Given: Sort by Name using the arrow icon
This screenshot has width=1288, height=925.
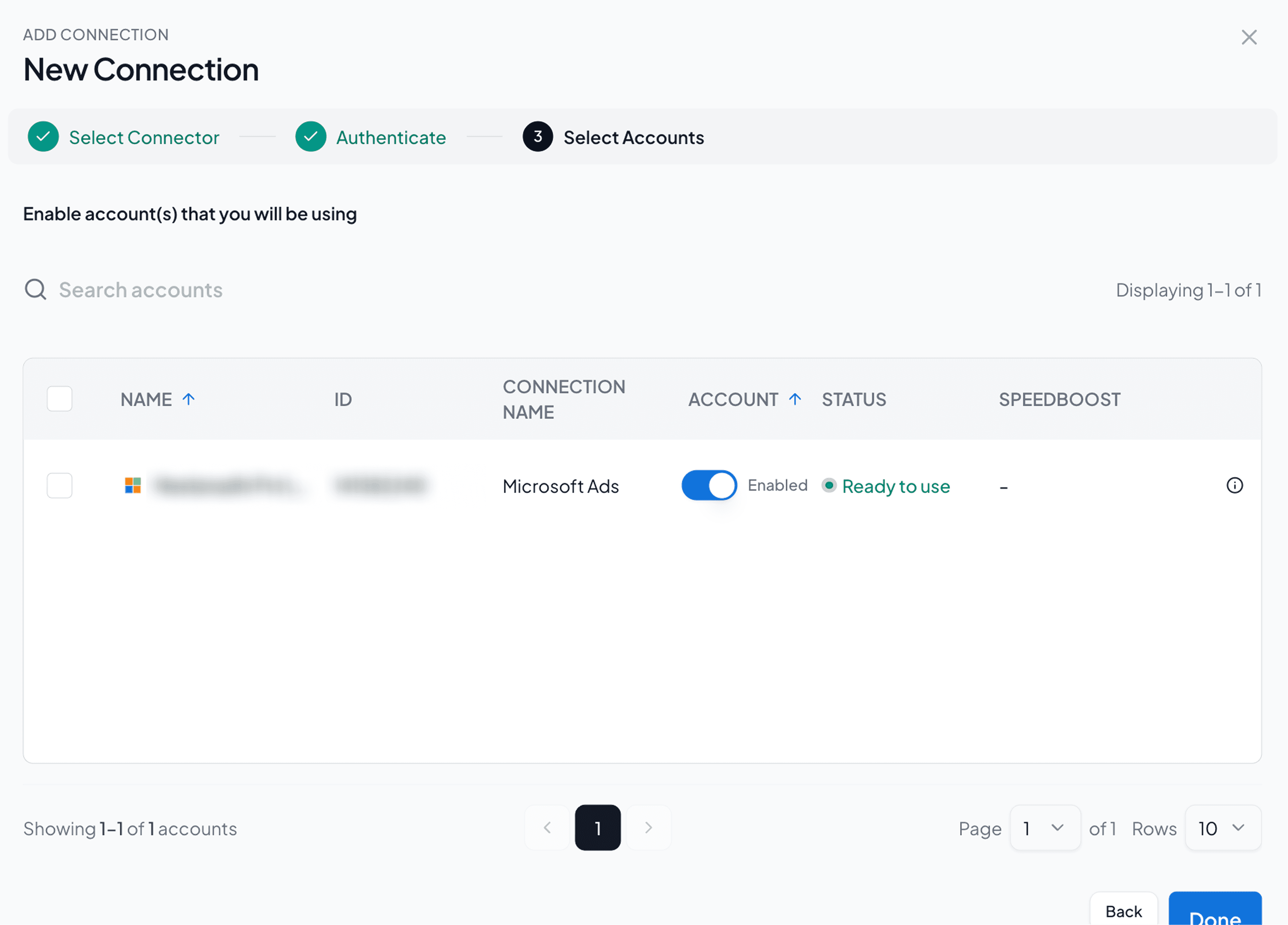Looking at the screenshot, I should pos(189,399).
